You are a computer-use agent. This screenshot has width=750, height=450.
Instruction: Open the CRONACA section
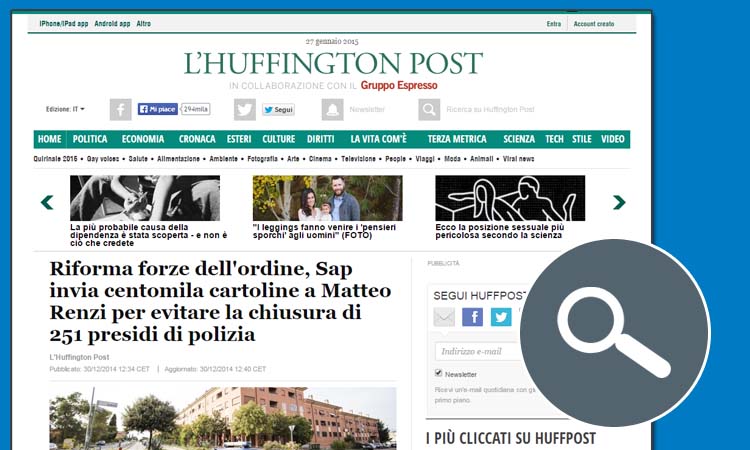pyautogui.click(x=197, y=139)
